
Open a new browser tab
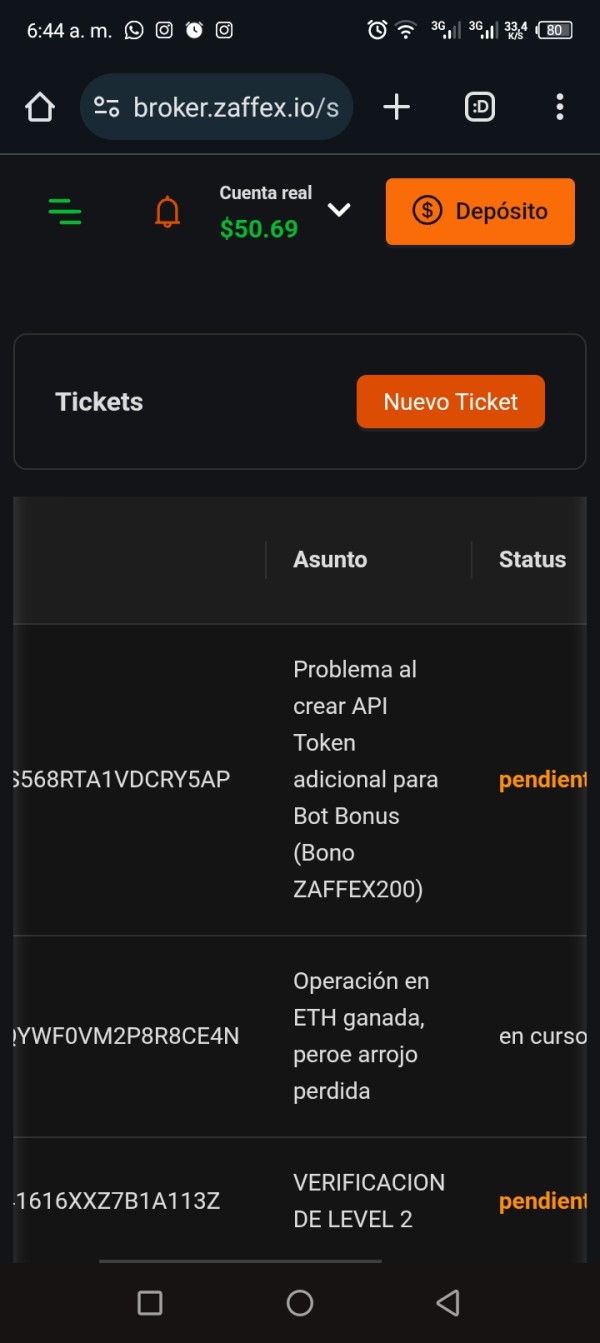[397, 107]
